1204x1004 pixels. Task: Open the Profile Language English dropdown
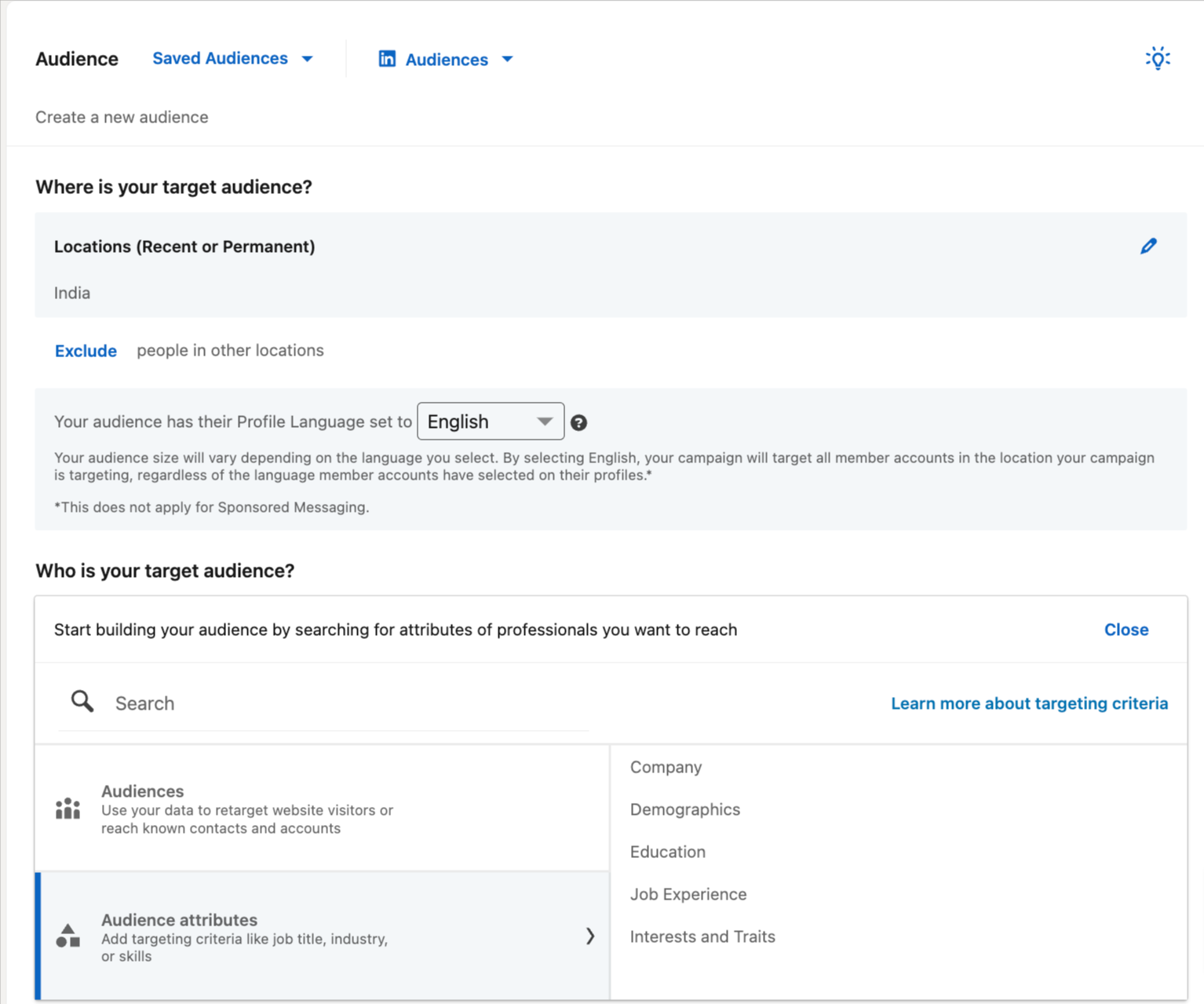(491, 422)
